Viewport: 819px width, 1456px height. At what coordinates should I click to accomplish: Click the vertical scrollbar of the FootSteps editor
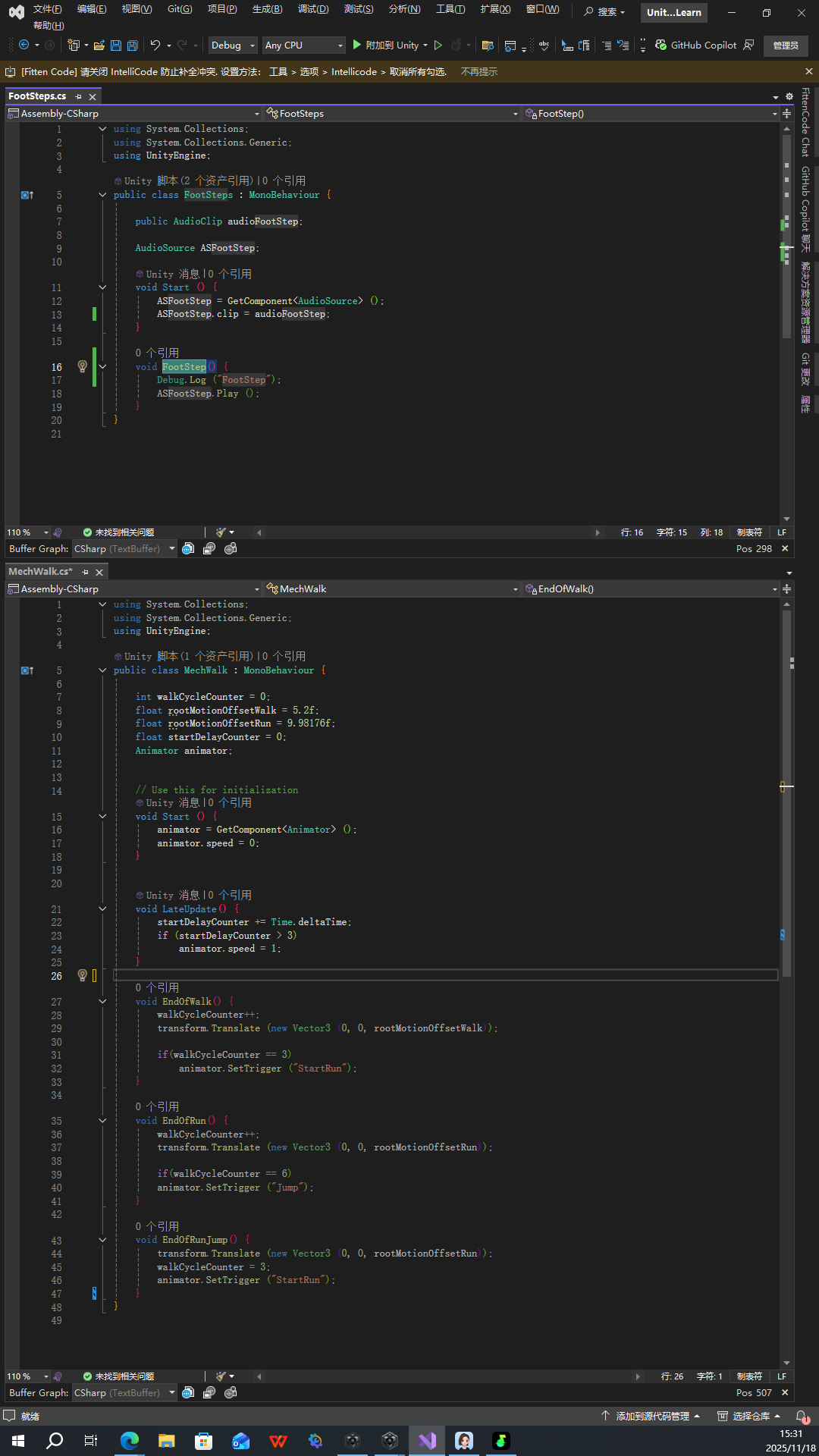coord(786,324)
